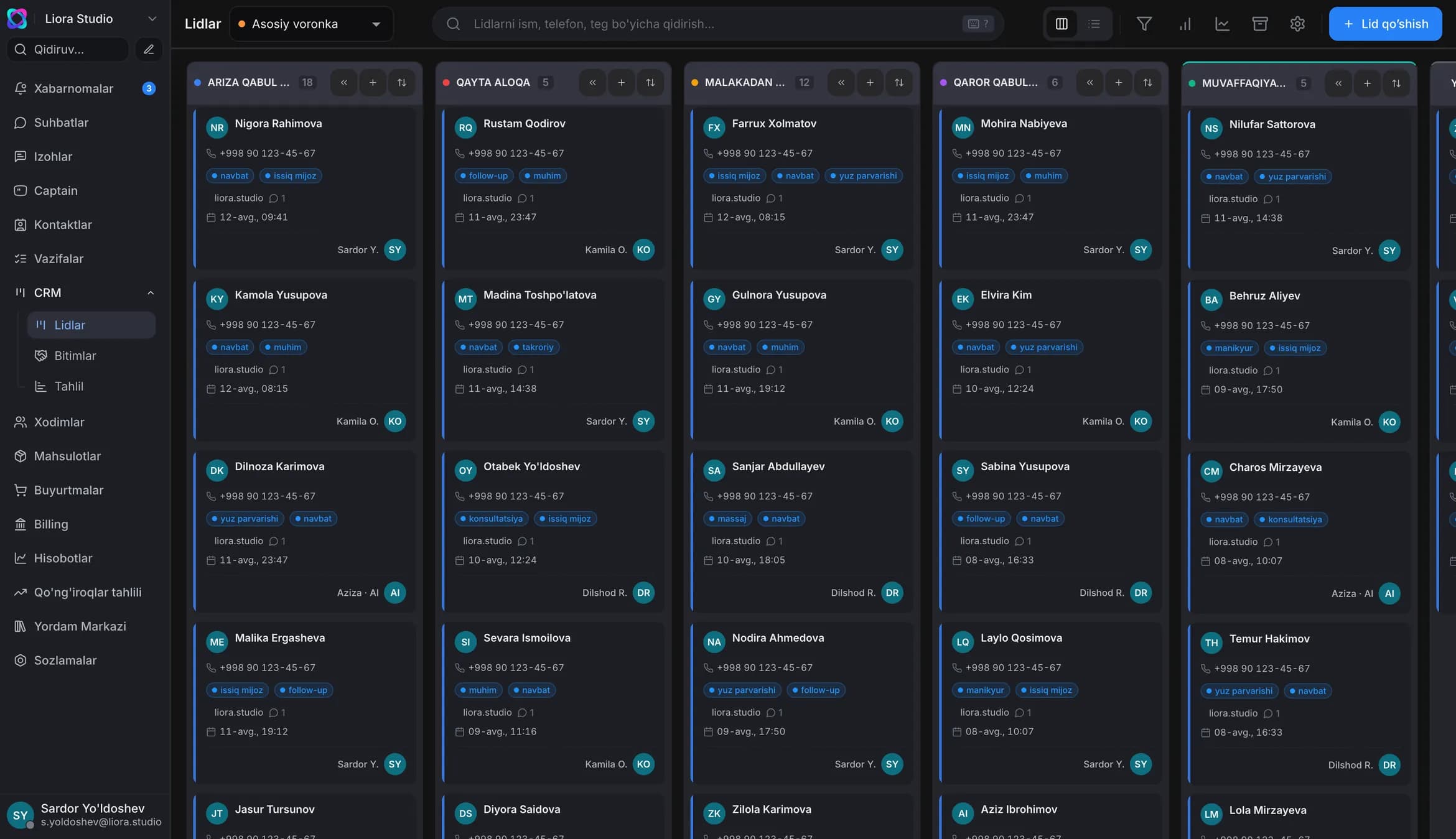
Task: Open Nigora Rahimova lead card
Action: click(x=305, y=188)
